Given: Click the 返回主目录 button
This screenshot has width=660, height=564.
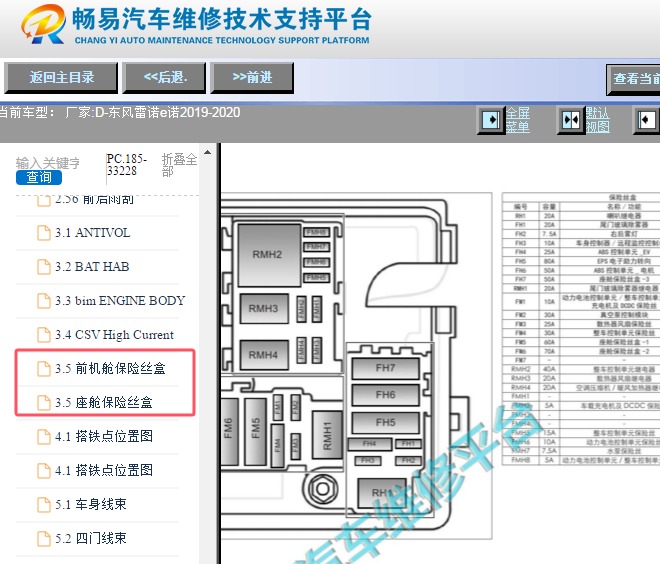Looking at the screenshot, I should coord(61,77).
